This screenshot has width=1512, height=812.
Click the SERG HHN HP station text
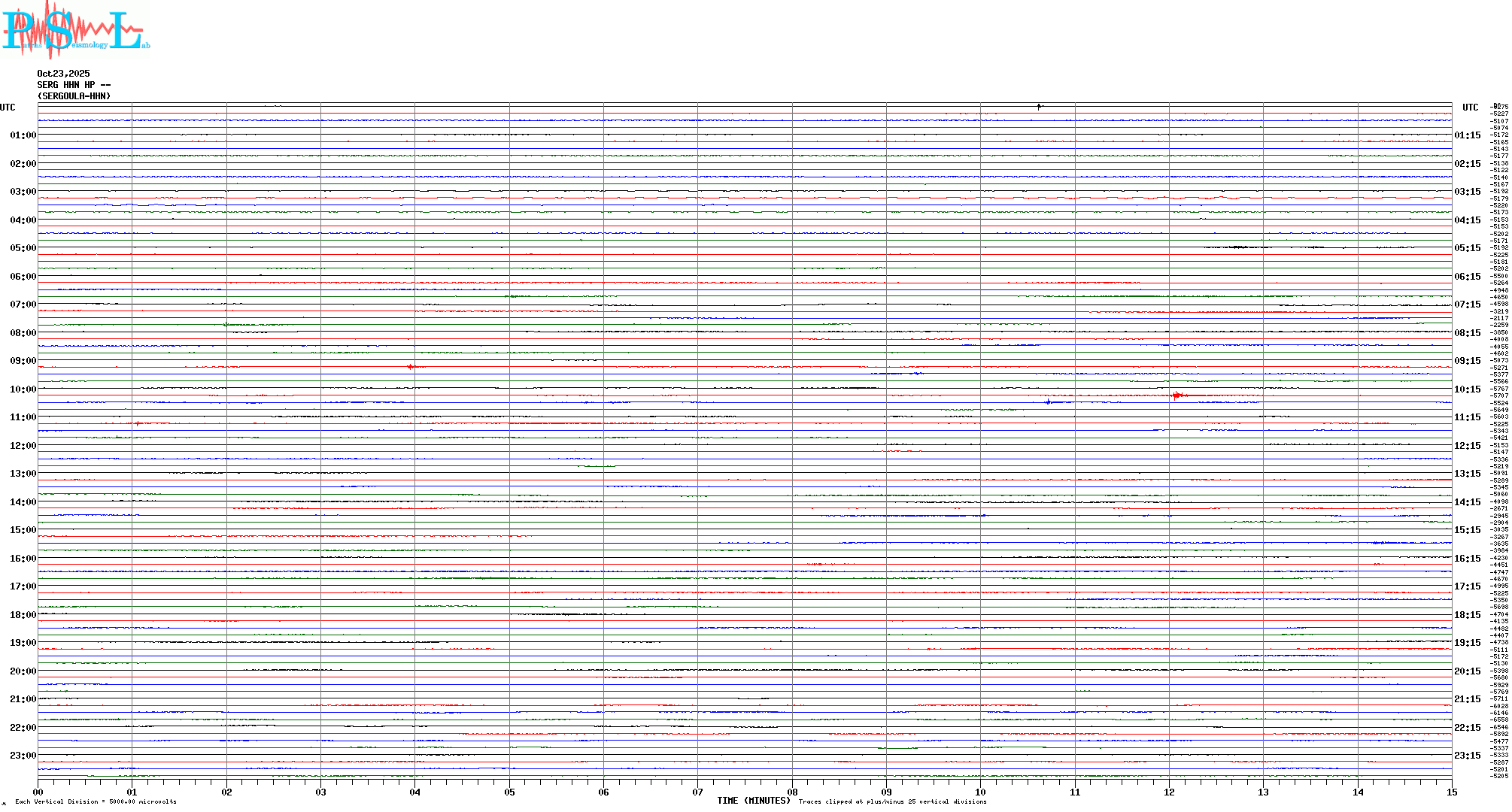point(74,85)
